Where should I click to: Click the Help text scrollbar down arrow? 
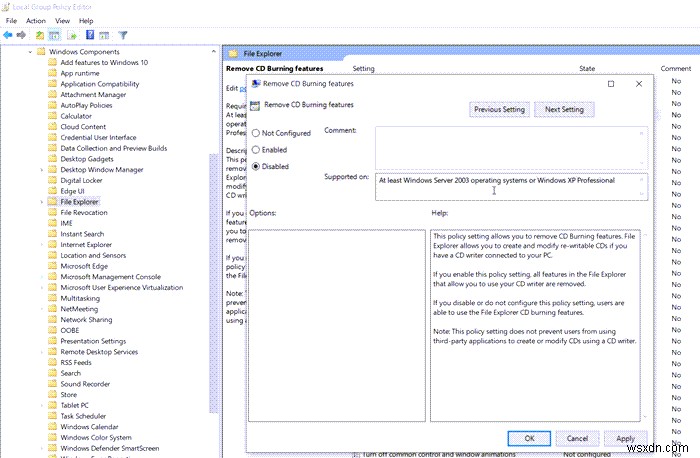pos(645,416)
